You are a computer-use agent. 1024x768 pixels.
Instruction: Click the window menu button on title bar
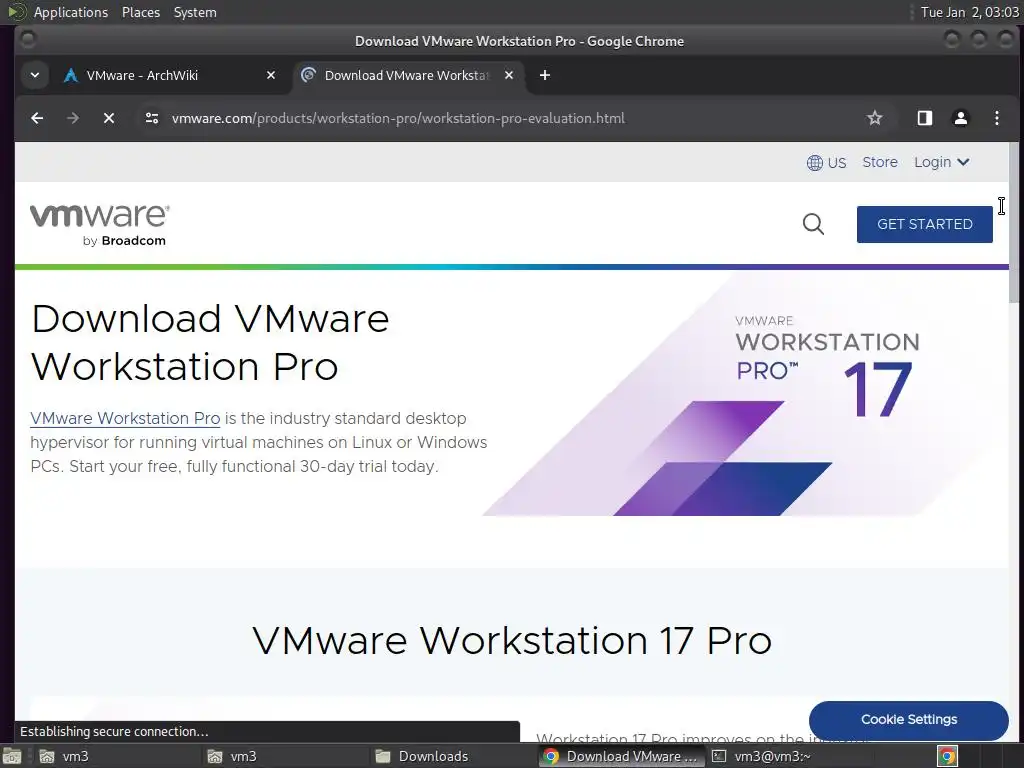[27, 40]
